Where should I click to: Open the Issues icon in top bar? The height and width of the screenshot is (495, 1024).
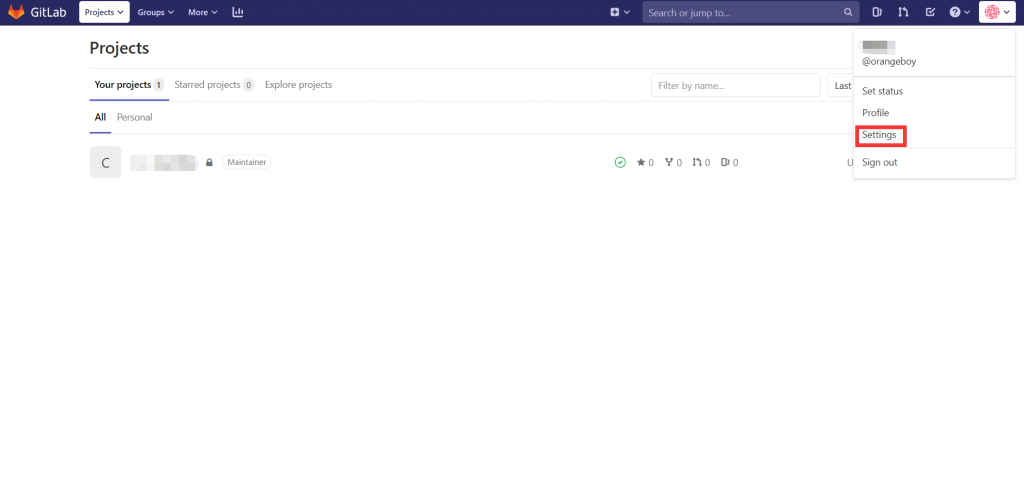pyautogui.click(x=877, y=13)
